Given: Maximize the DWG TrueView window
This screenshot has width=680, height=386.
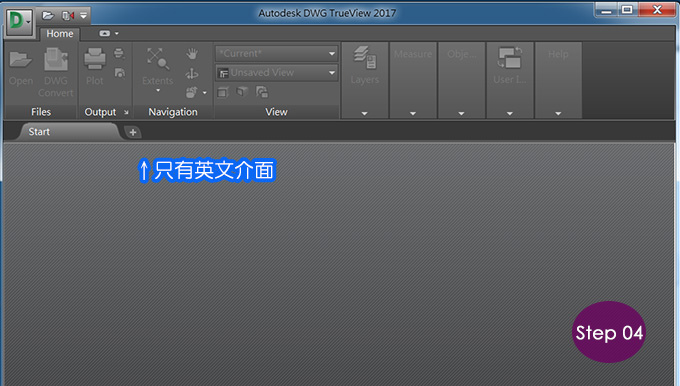Looking at the screenshot, I should (627, 10).
